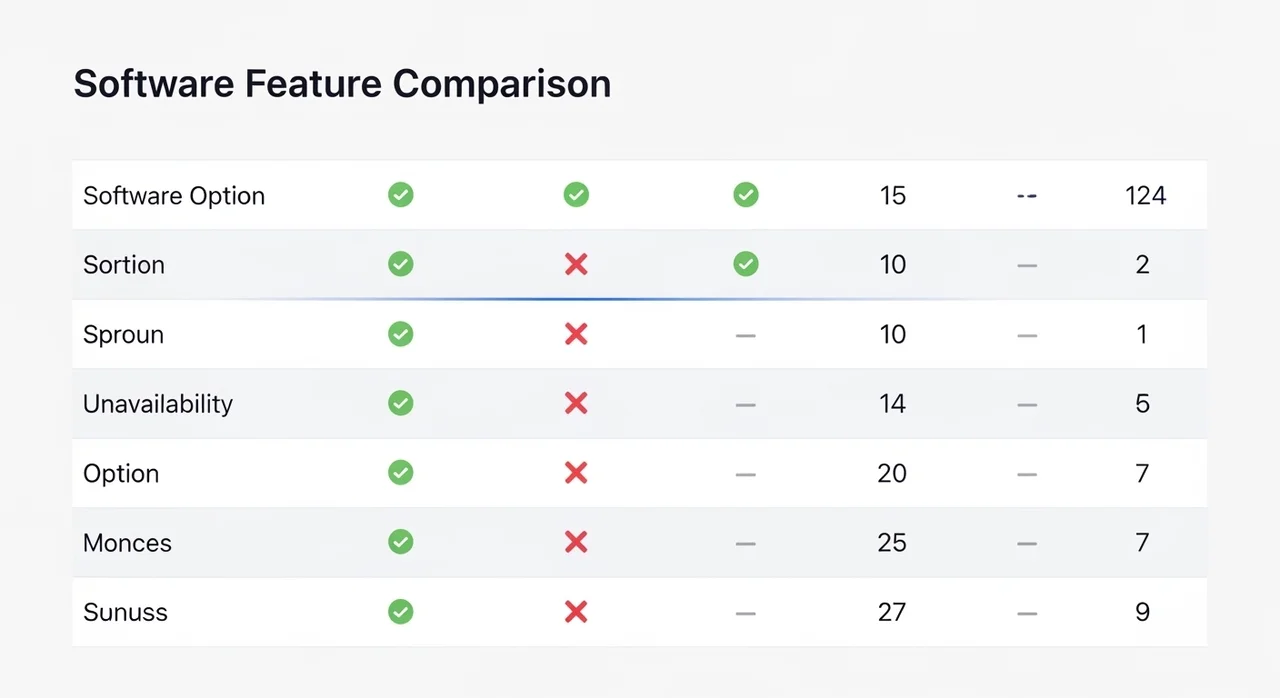Toggle the green check in Unavailability row
The image size is (1280, 698).
pyautogui.click(x=401, y=403)
